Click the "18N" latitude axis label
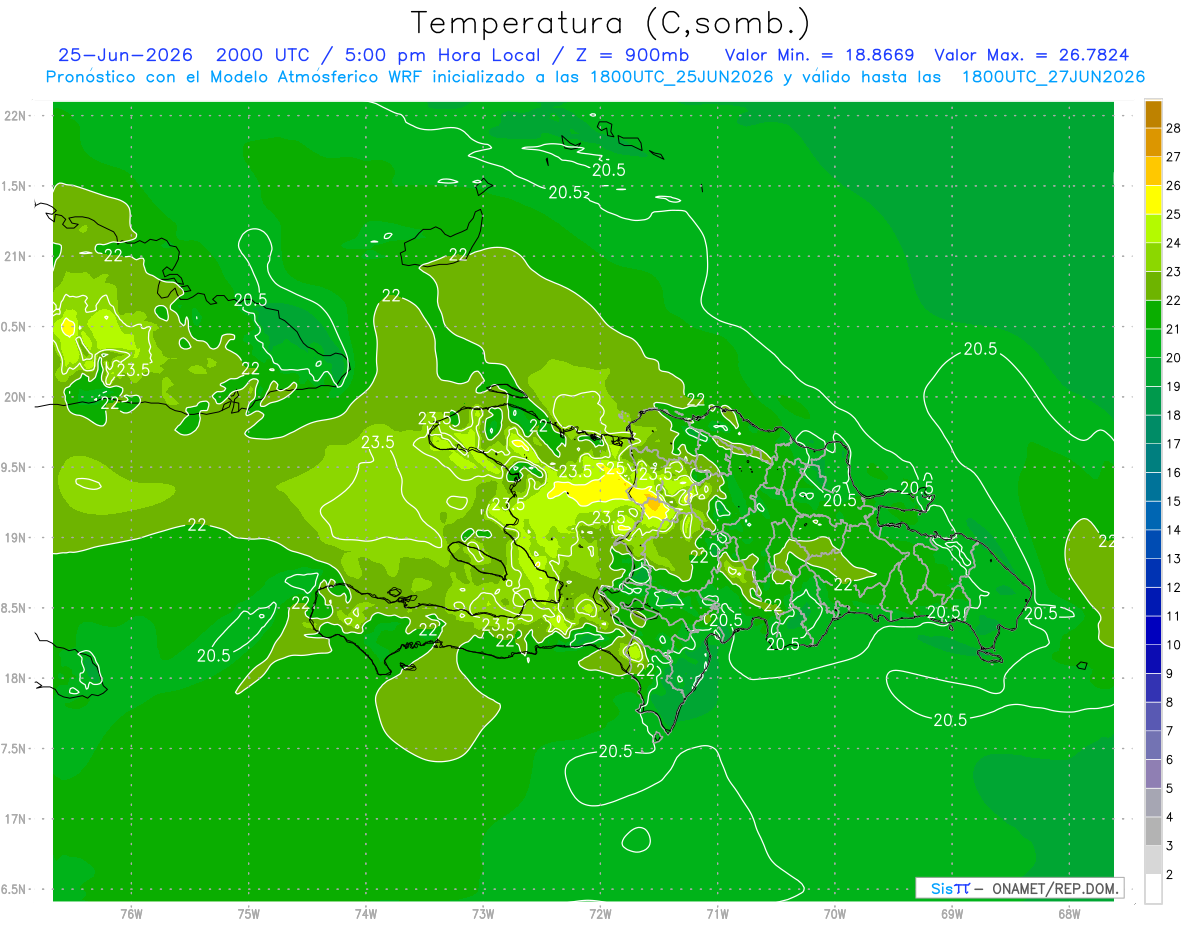 [16, 678]
